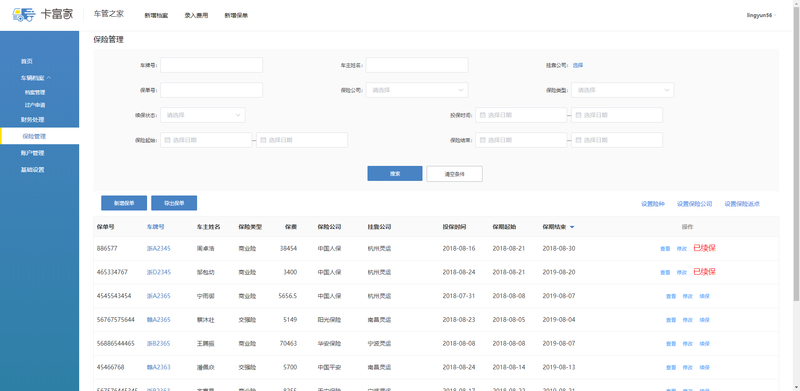The width and height of the screenshot is (800, 391).
Task: Click 新增档案 in the top navigation
Action: (x=156, y=15)
